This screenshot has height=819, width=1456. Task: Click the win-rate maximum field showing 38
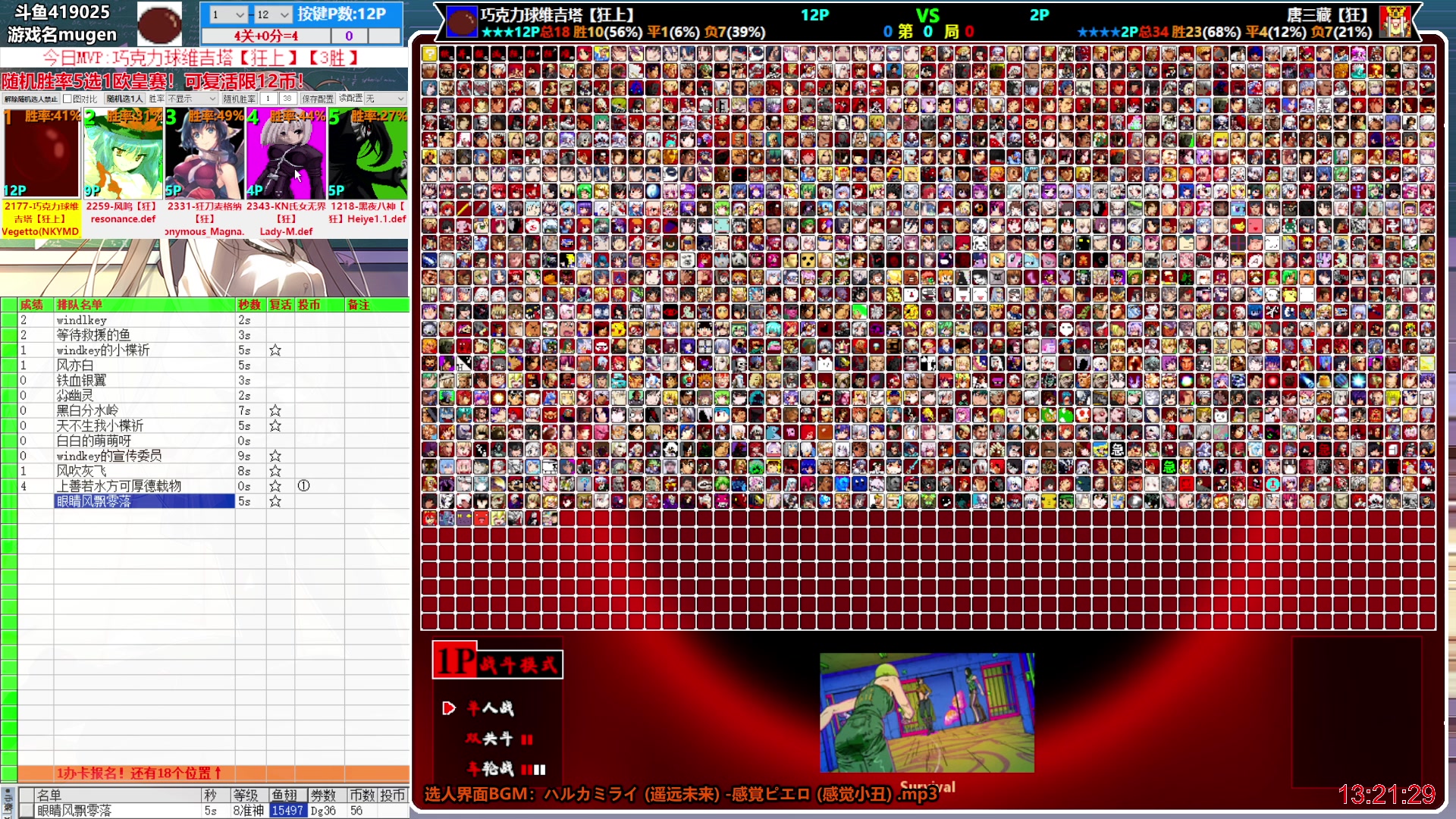pyautogui.click(x=287, y=99)
